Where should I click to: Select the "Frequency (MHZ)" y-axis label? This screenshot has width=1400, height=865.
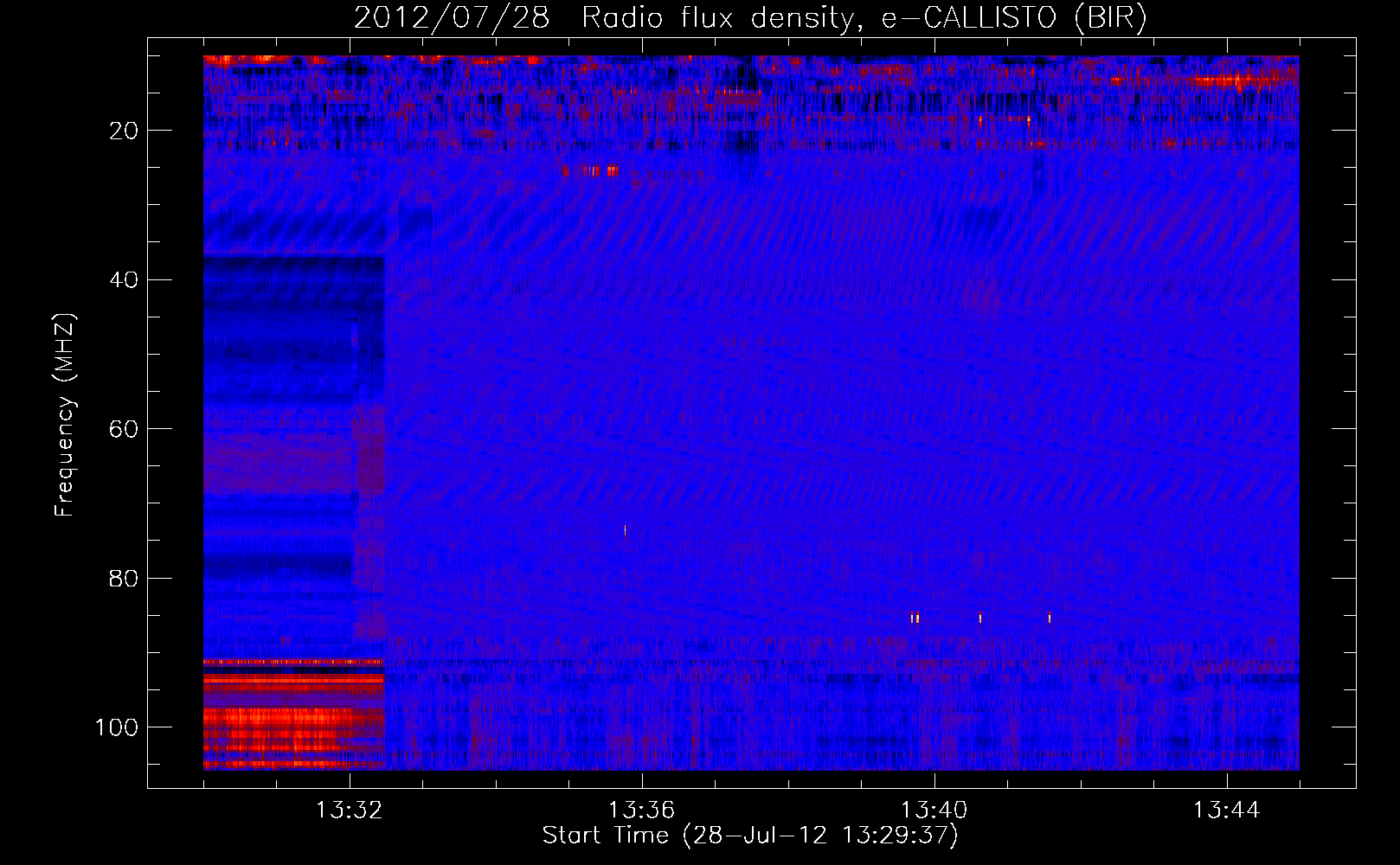[65, 414]
